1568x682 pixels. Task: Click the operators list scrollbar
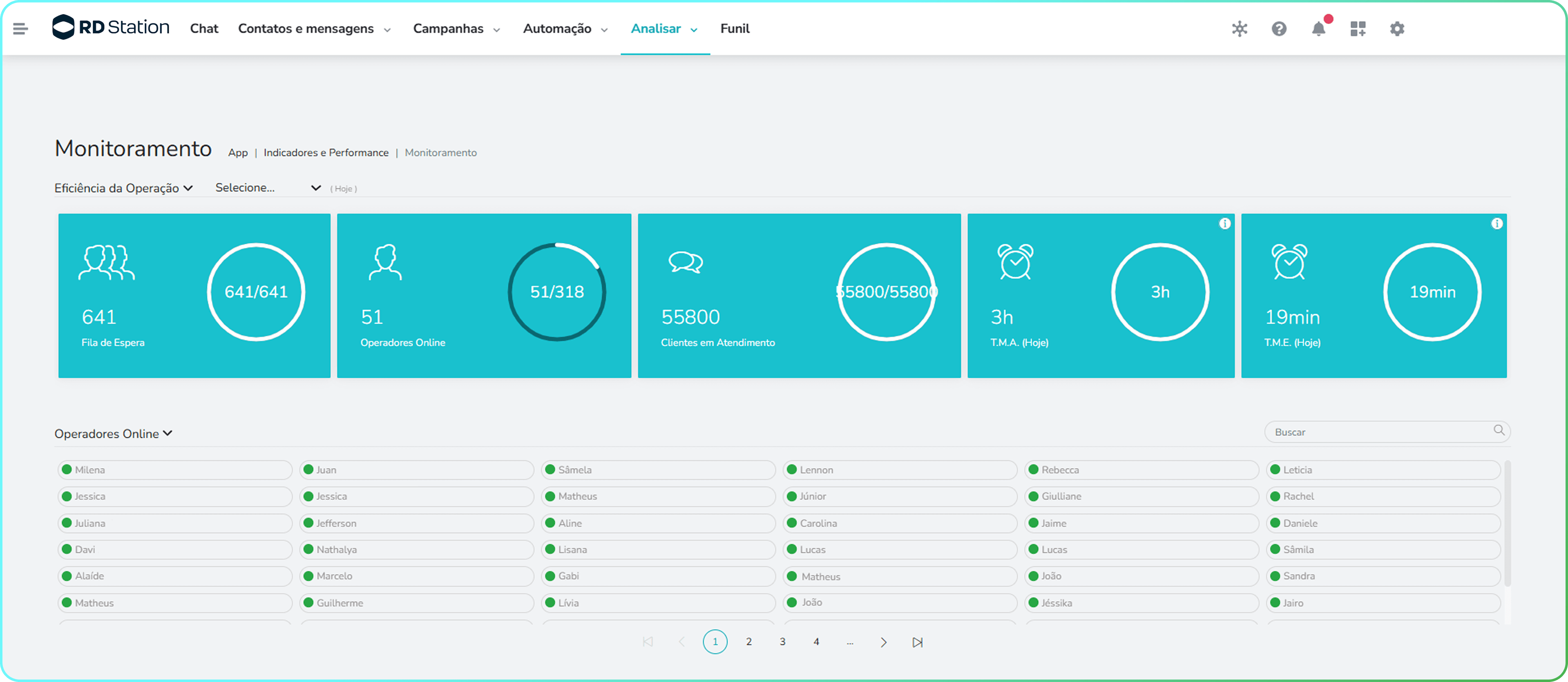1507,523
